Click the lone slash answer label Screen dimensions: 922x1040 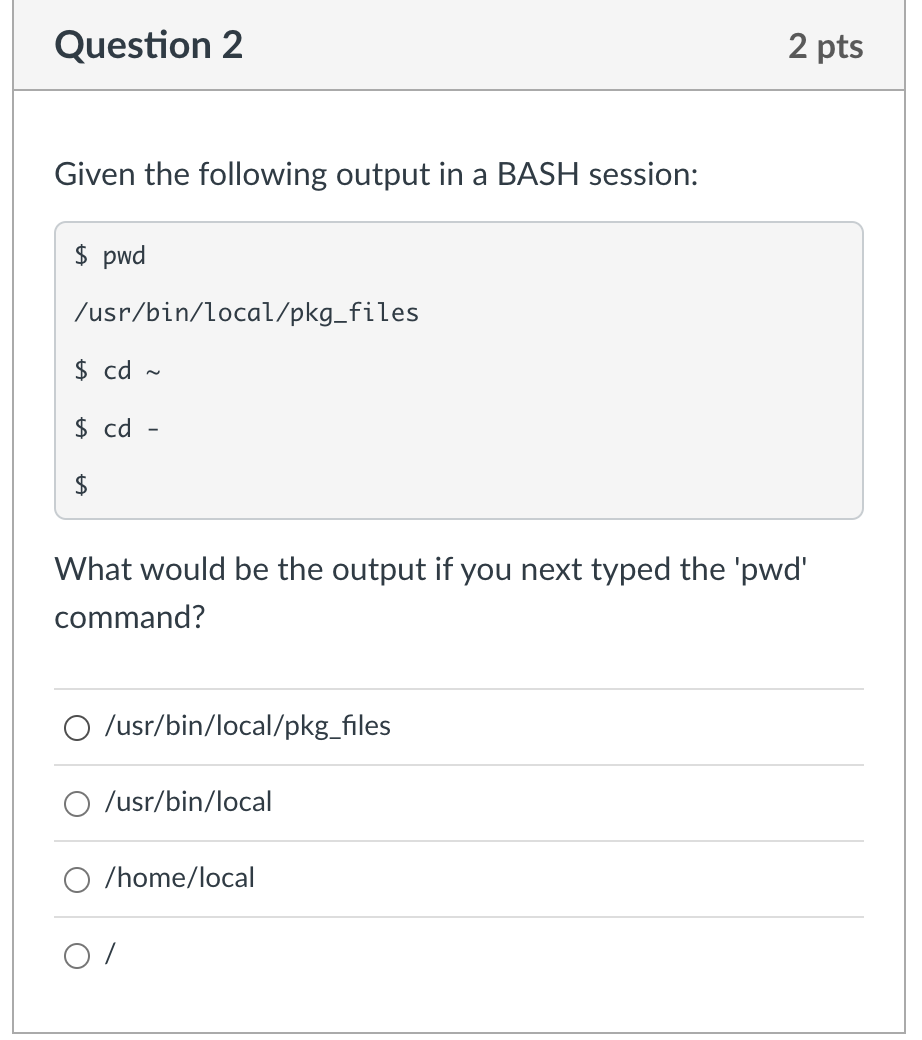(110, 954)
